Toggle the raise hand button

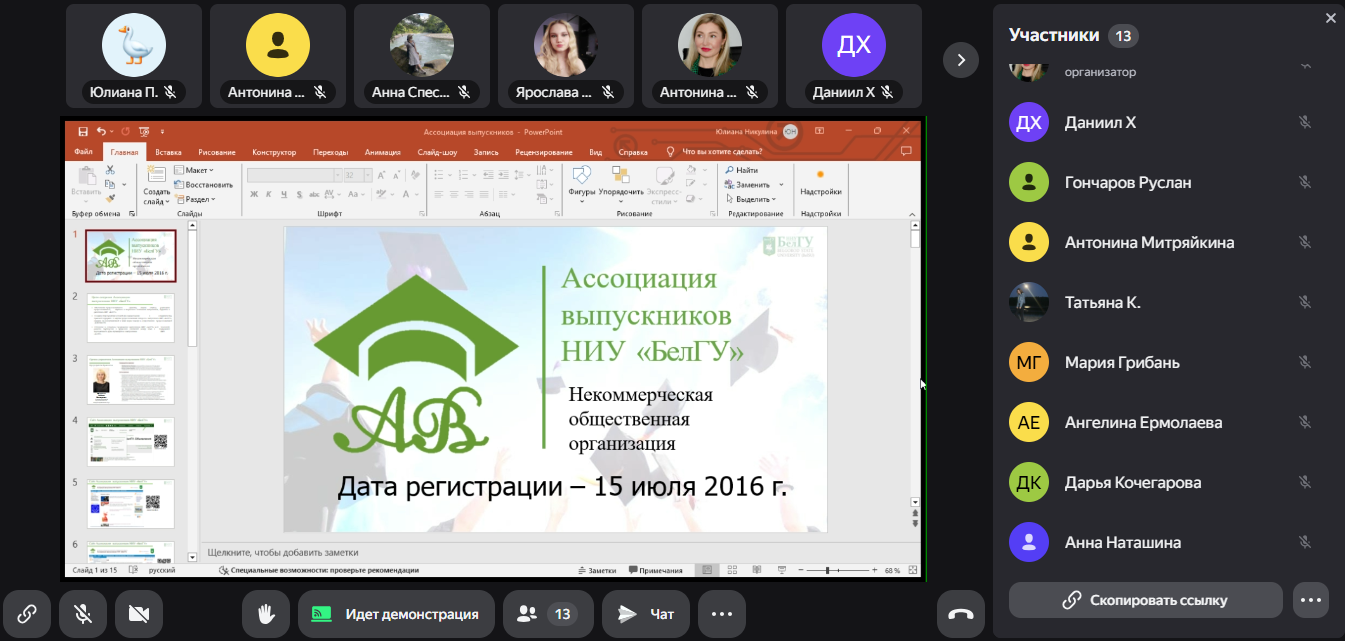[x=266, y=614]
